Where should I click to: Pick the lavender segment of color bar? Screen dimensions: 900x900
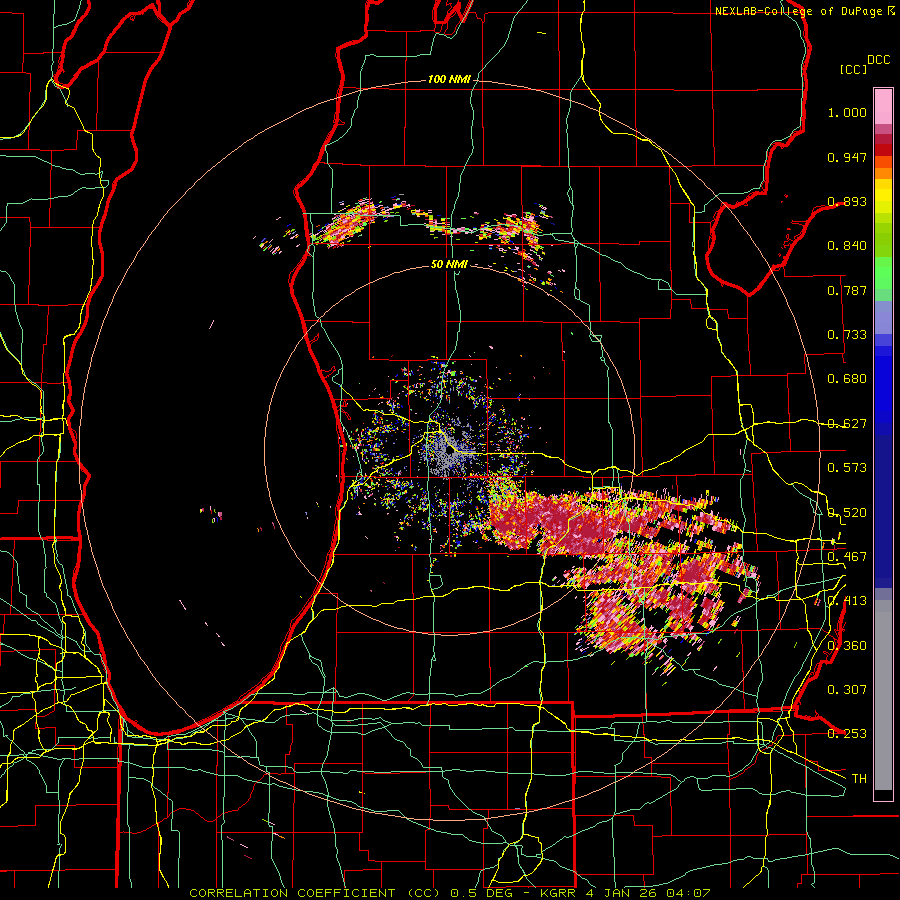pyautogui.click(x=883, y=317)
